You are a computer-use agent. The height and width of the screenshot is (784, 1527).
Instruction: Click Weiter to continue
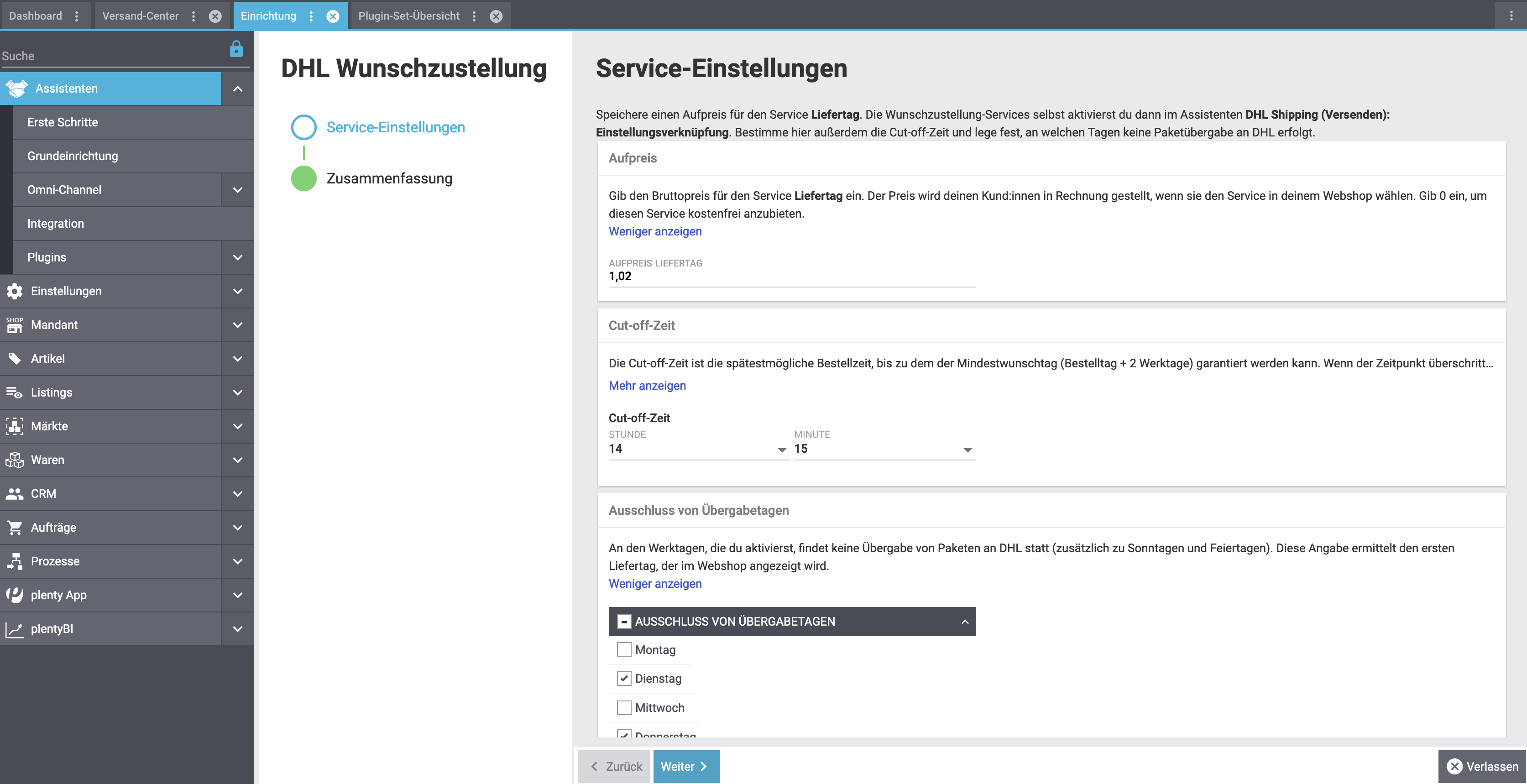(686, 766)
